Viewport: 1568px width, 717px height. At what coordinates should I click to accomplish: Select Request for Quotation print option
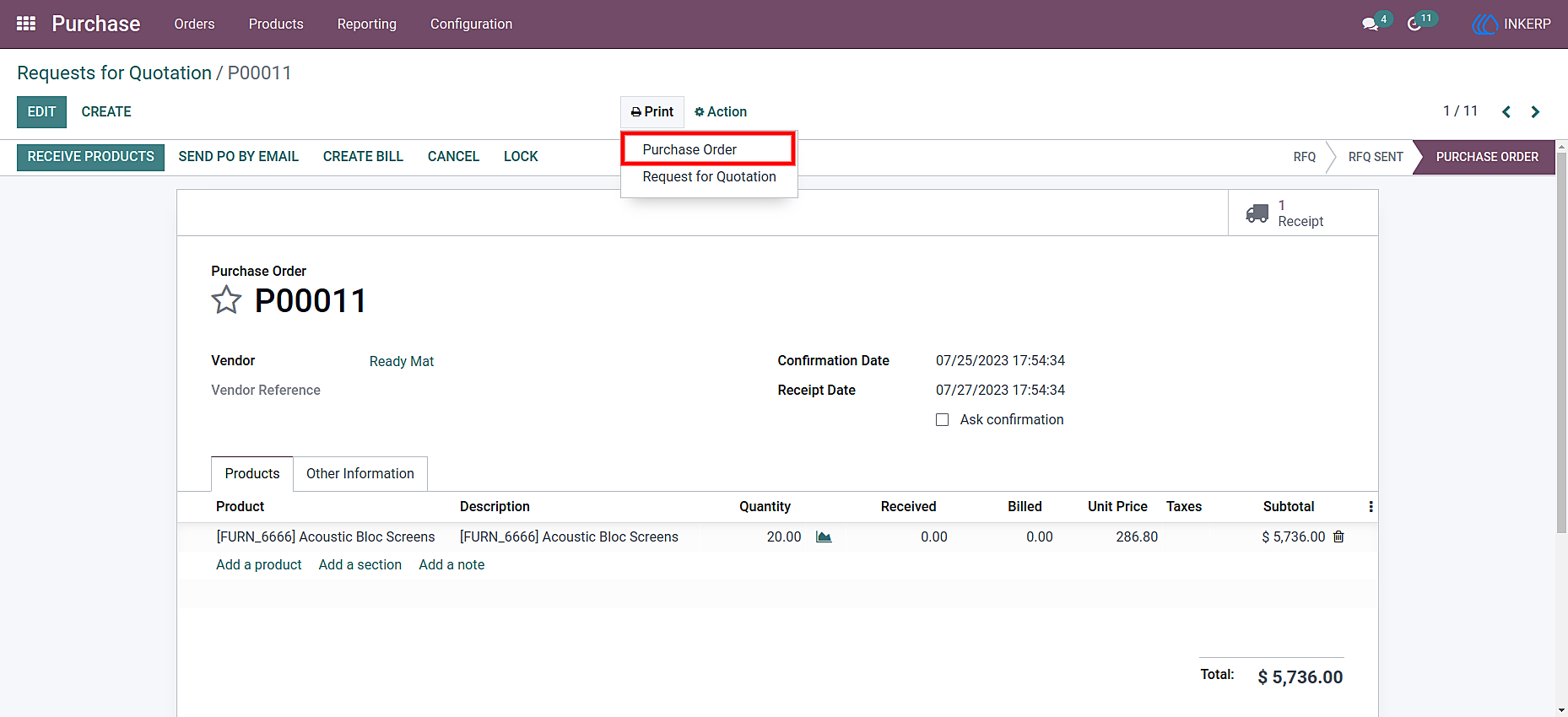[x=709, y=176]
